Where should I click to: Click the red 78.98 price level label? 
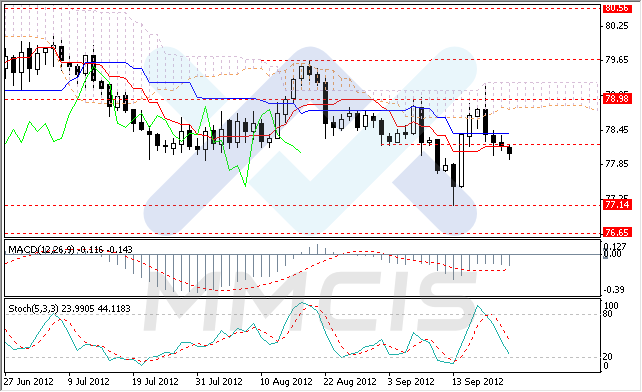[617, 99]
